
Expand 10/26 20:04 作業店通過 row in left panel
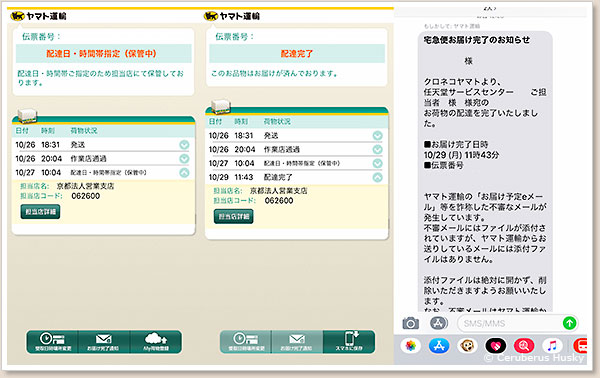click(x=184, y=158)
